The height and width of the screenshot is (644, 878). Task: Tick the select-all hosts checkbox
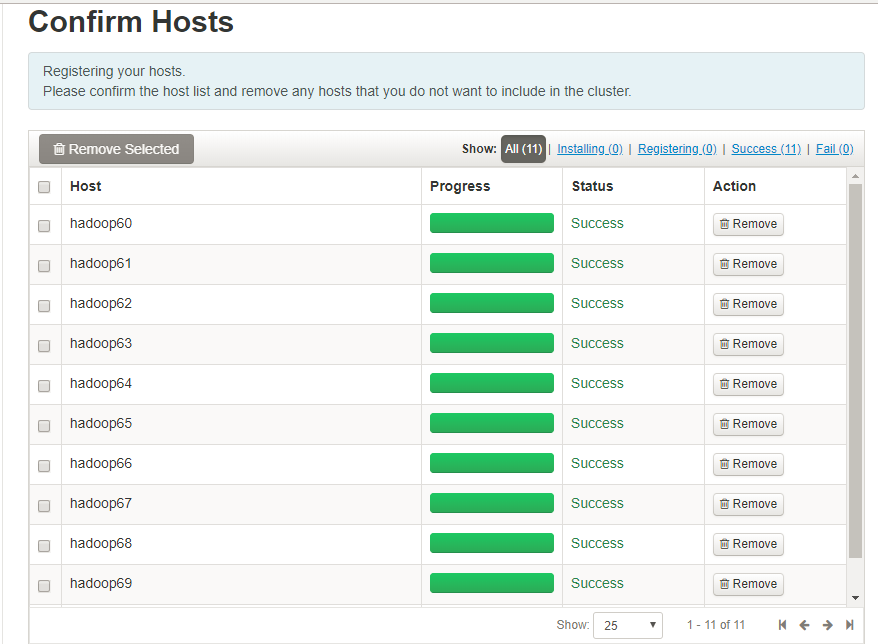[44, 186]
